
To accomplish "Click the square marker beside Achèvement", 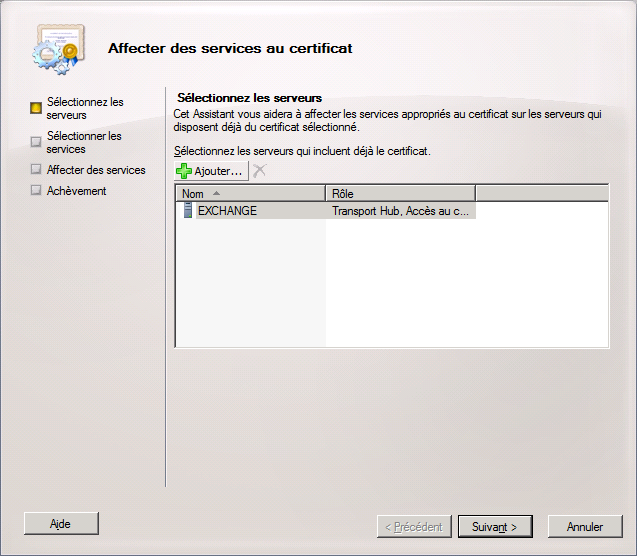I will coord(37,191).
